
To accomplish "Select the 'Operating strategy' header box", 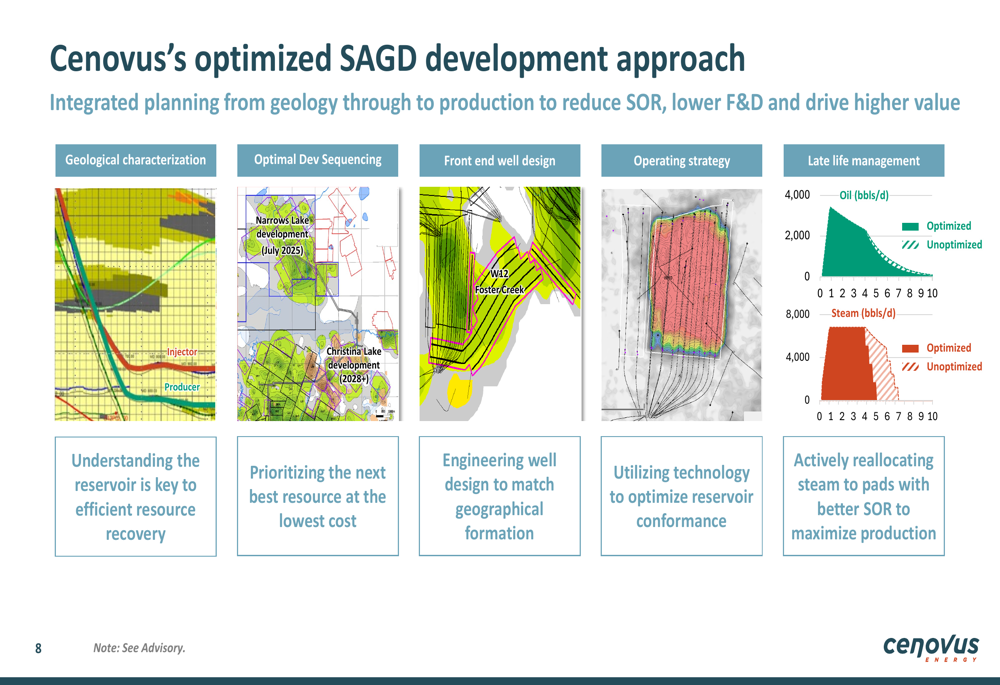I will pos(682,160).
